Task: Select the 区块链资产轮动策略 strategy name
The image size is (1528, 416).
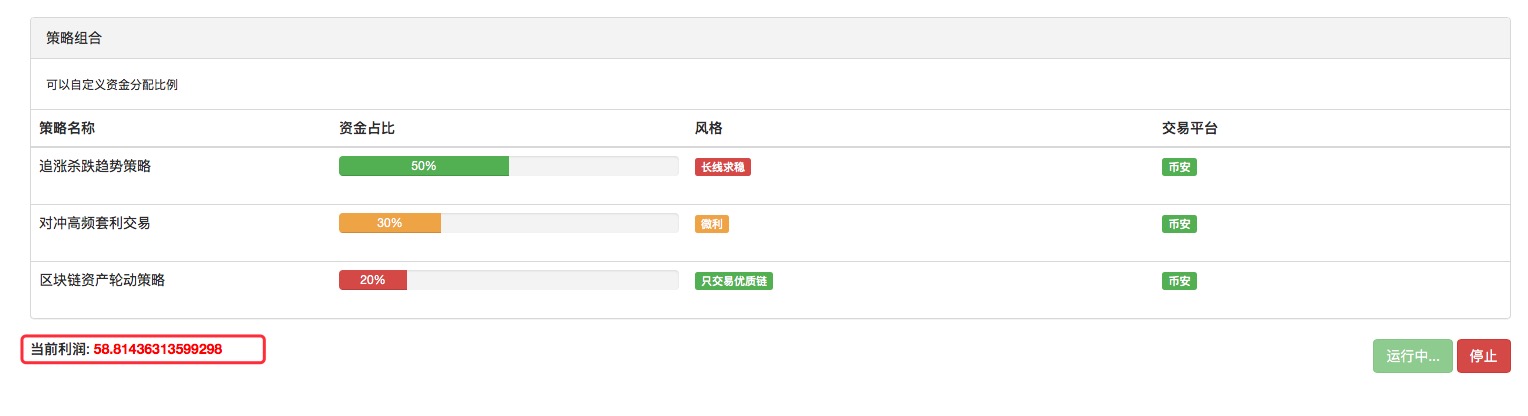Action: click(102, 280)
